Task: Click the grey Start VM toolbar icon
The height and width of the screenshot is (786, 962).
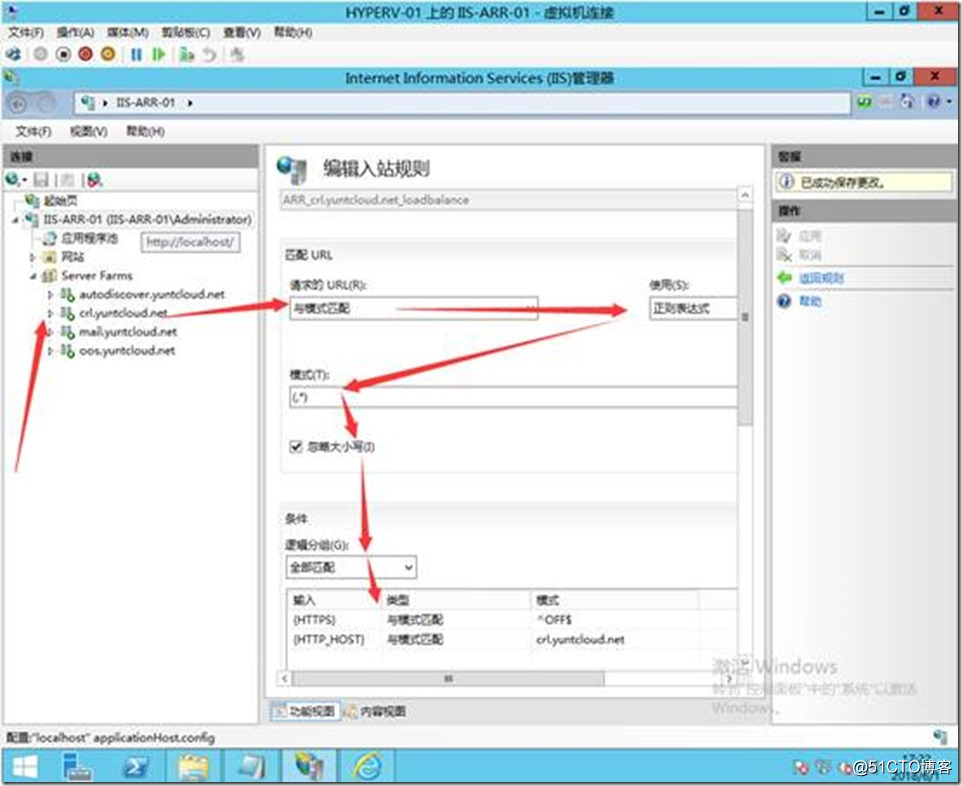Action: (40, 55)
